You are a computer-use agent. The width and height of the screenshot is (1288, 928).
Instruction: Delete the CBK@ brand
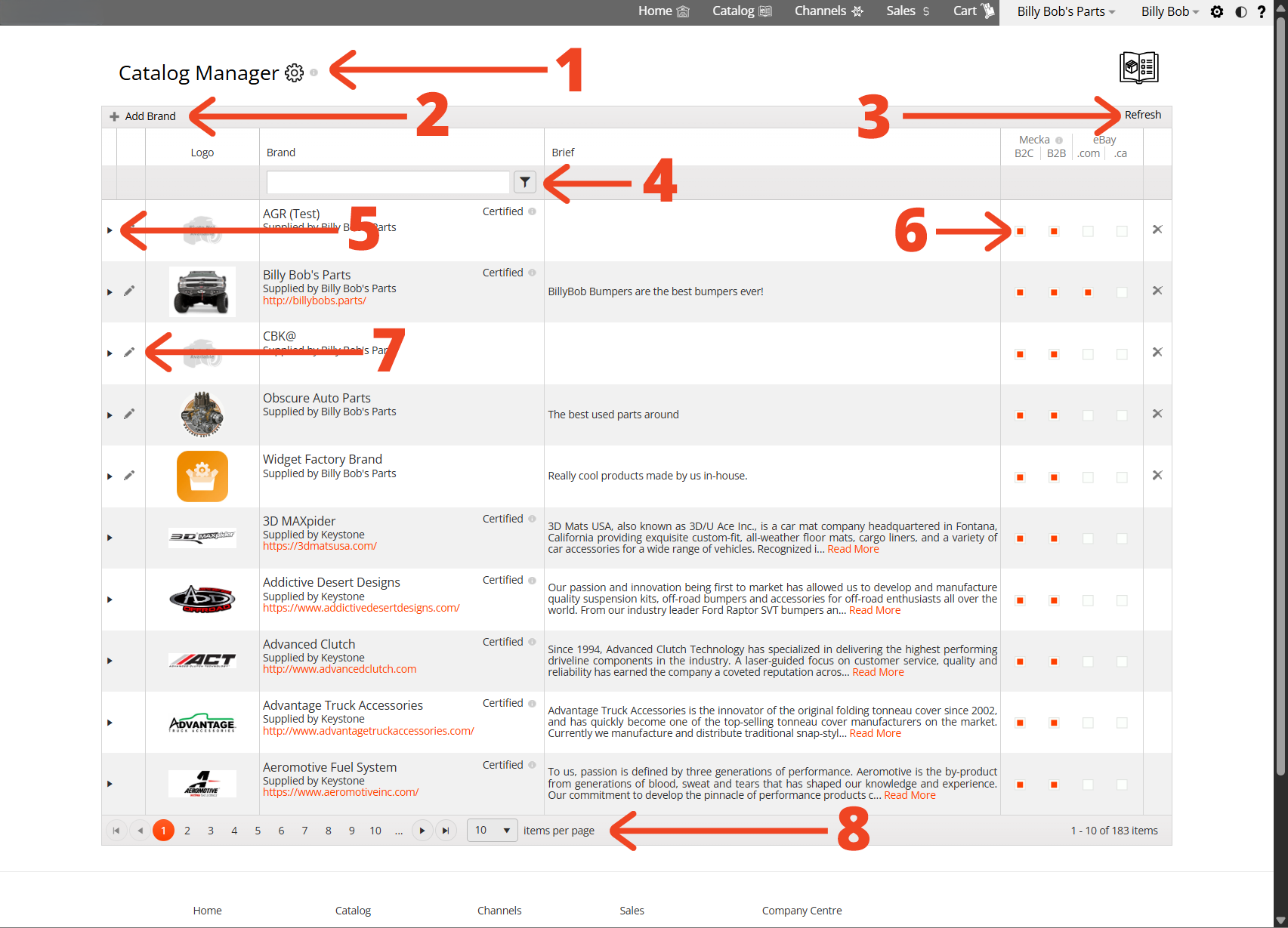1157,353
